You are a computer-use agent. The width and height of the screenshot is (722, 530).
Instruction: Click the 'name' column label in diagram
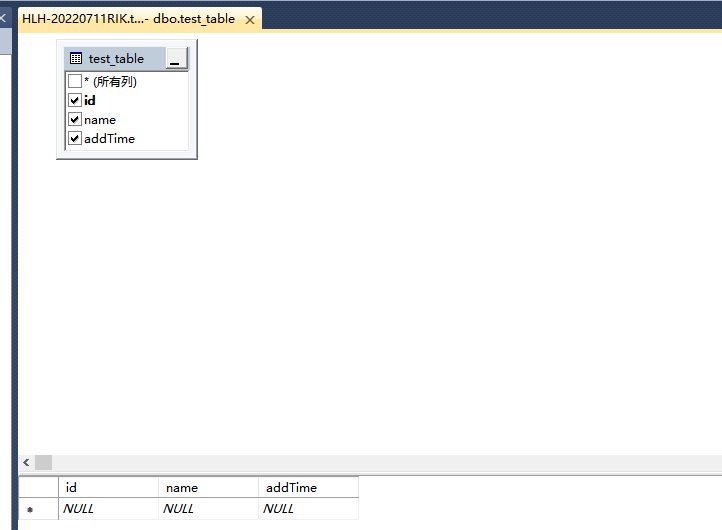pos(100,120)
